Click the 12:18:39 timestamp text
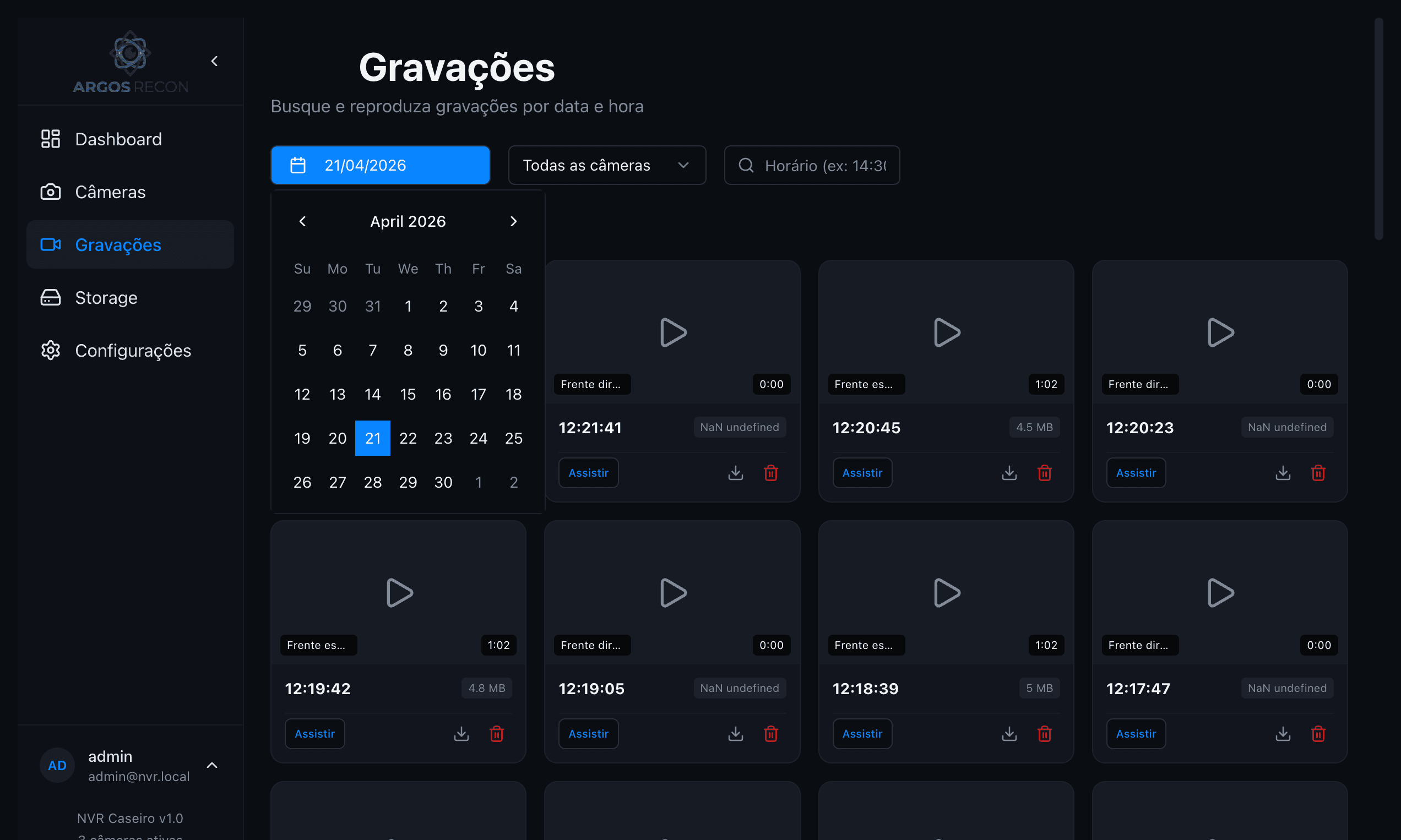Image resolution: width=1401 pixels, height=840 pixels. pos(865,688)
